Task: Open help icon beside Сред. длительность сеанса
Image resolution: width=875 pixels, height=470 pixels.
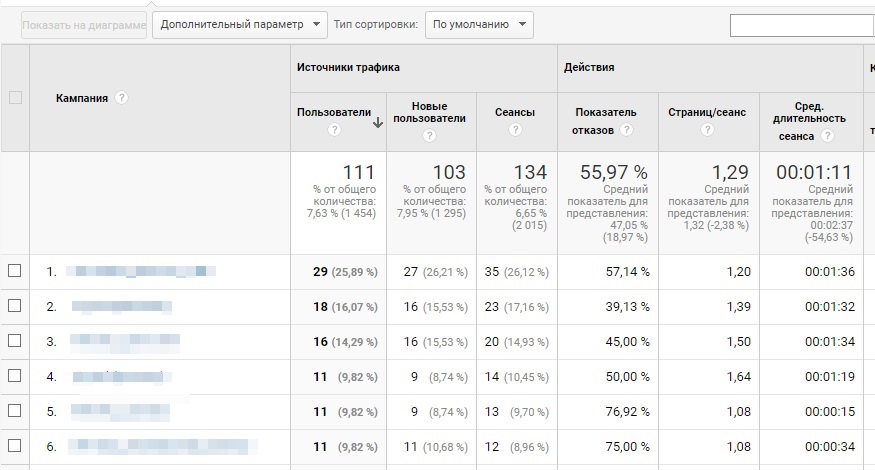Action: (828, 136)
